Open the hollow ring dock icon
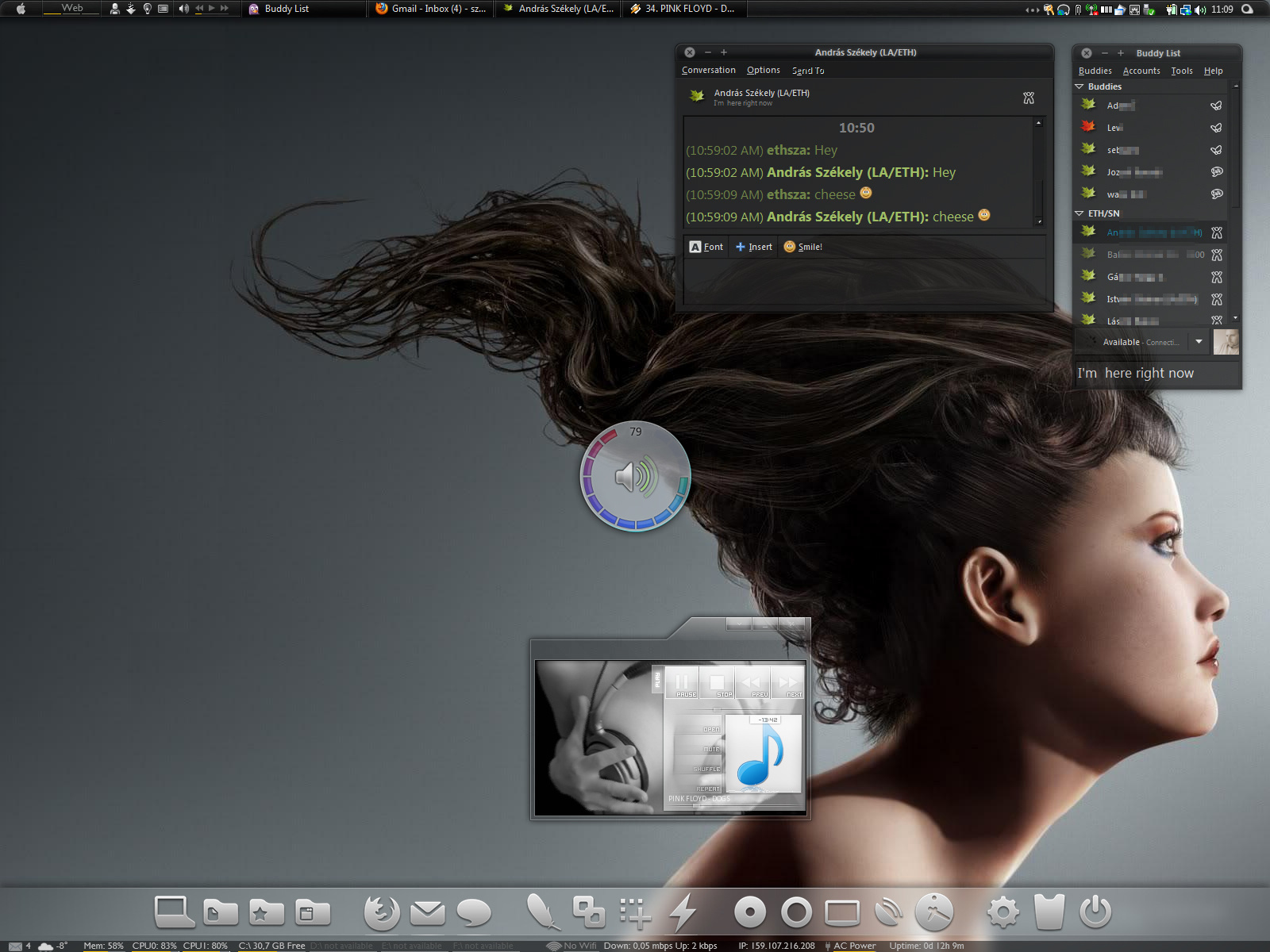Viewport: 1270px width, 952px height. pos(796,912)
